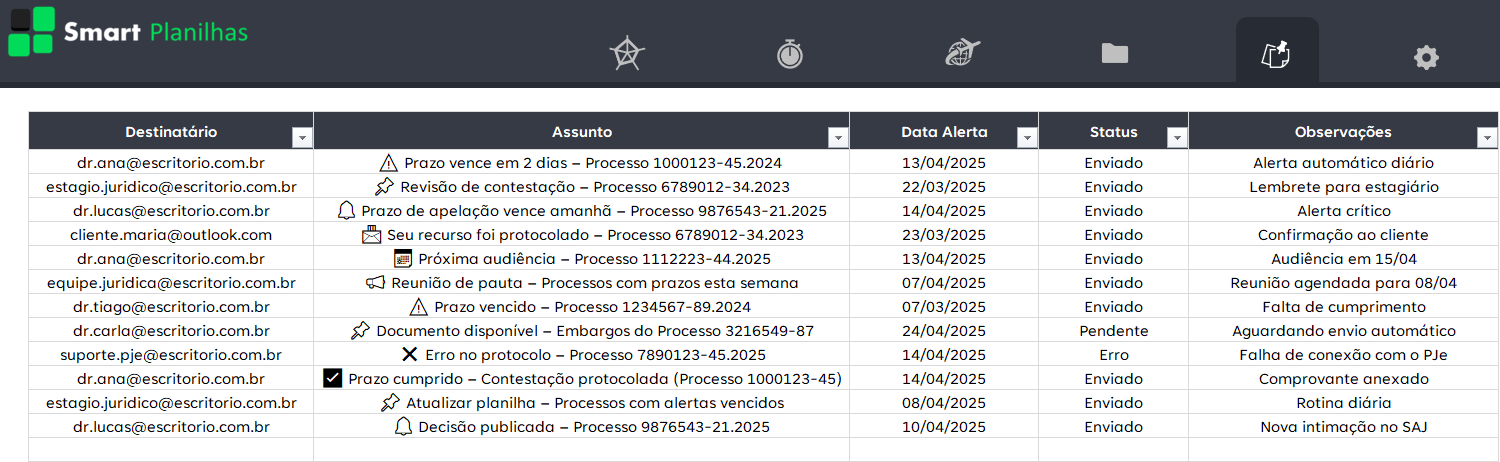This screenshot has width=1500, height=462.
Task: Open the folder icon in navigation bar
Action: pos(1114,53)
